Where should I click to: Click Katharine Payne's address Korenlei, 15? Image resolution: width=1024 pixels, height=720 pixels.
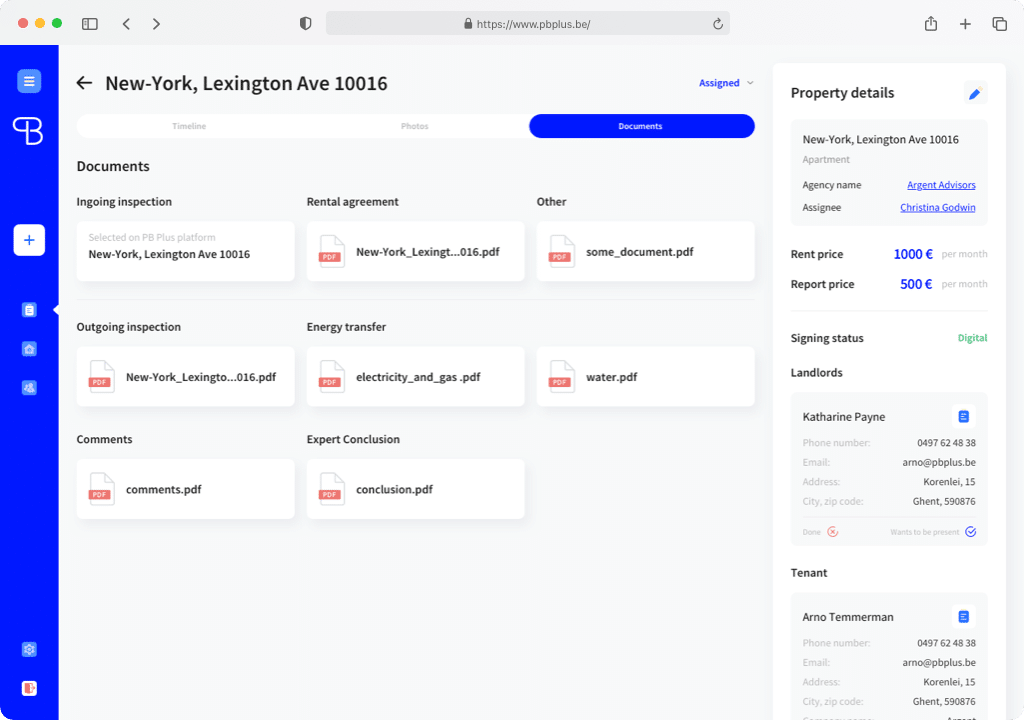[949, 482]
